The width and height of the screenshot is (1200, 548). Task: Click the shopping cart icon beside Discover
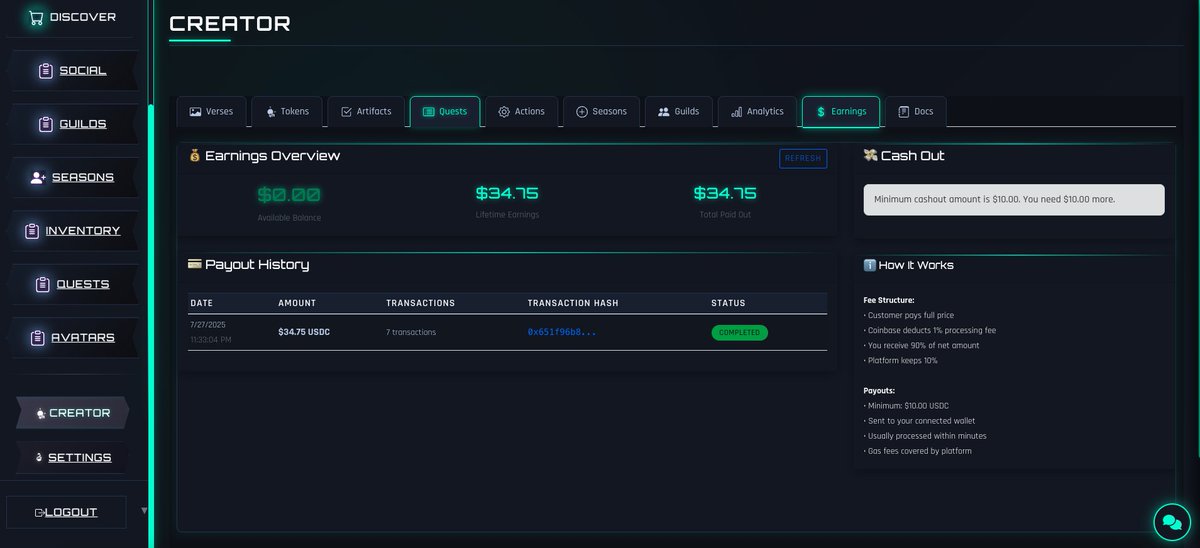tap(36, 17)
